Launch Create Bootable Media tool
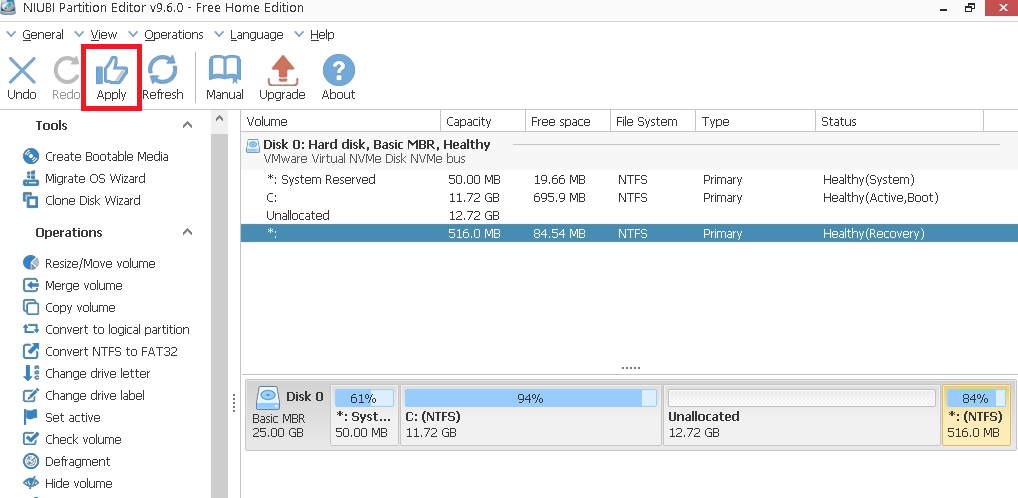 [x=106, y=157]
